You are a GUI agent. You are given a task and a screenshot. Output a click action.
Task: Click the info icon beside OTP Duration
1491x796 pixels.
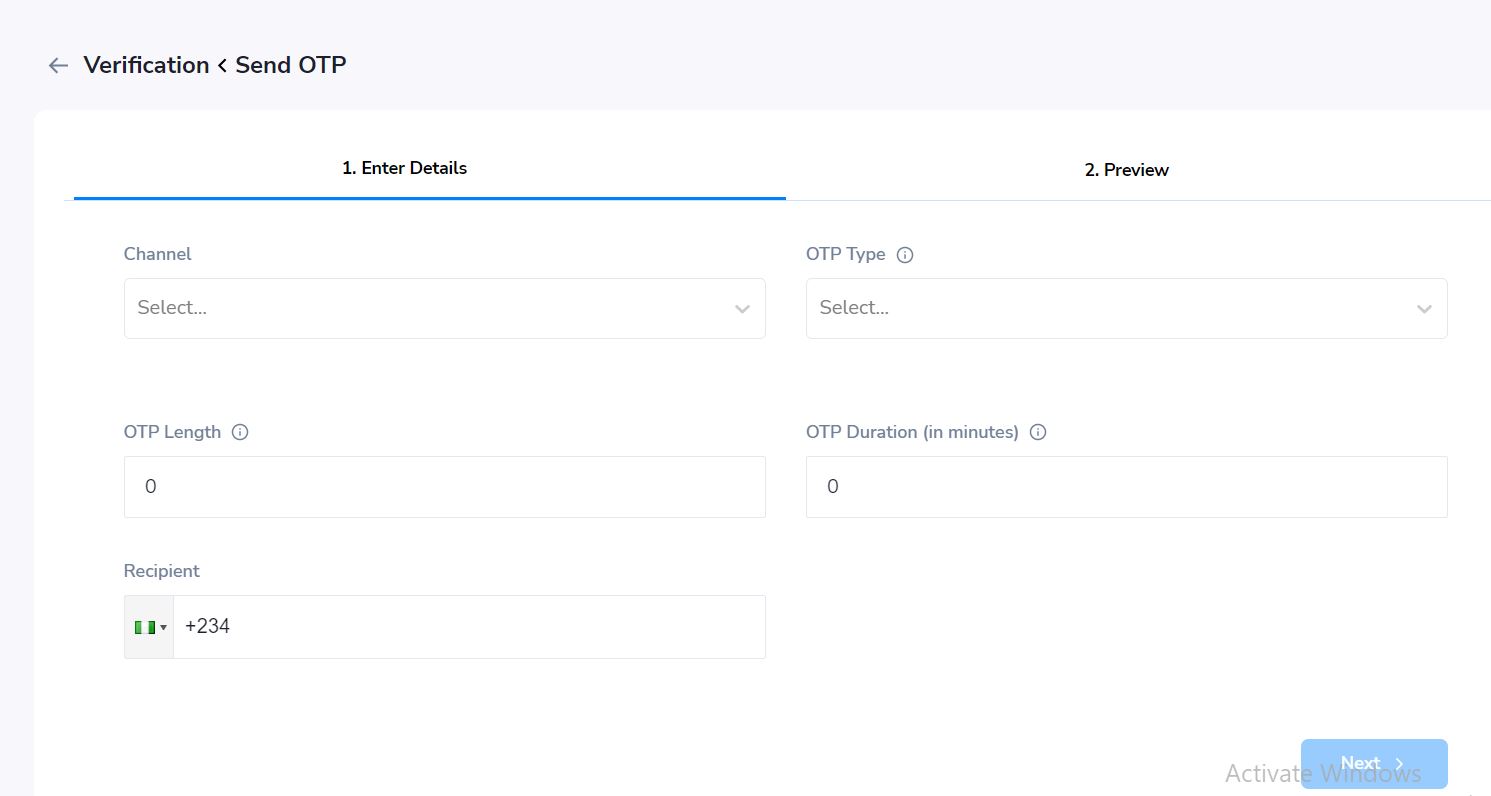(1038, 431)
